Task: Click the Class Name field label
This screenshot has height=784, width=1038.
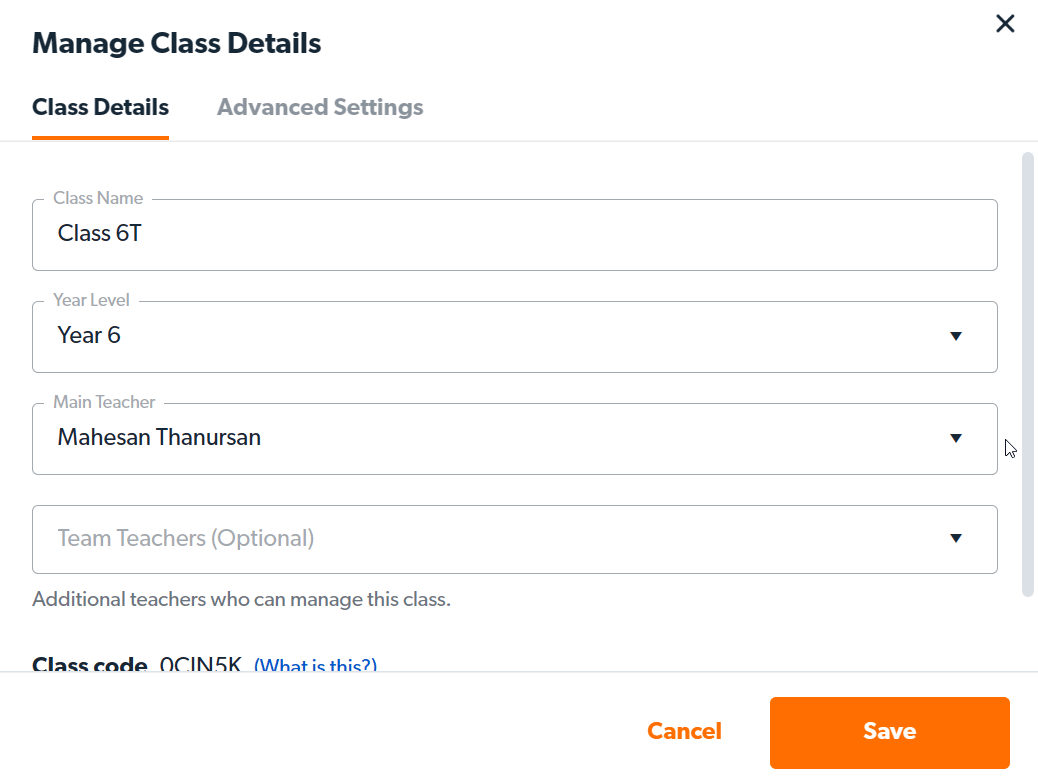Action: 98,198
